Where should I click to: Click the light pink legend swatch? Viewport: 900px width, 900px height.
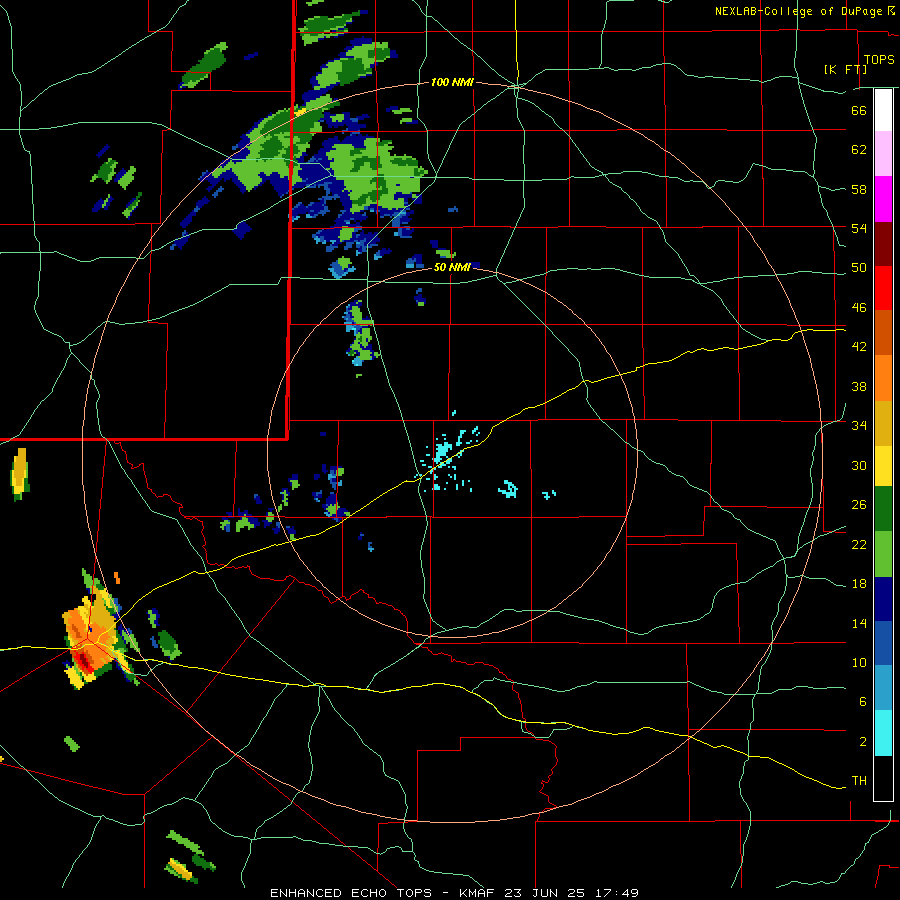[x=883, y=153]
